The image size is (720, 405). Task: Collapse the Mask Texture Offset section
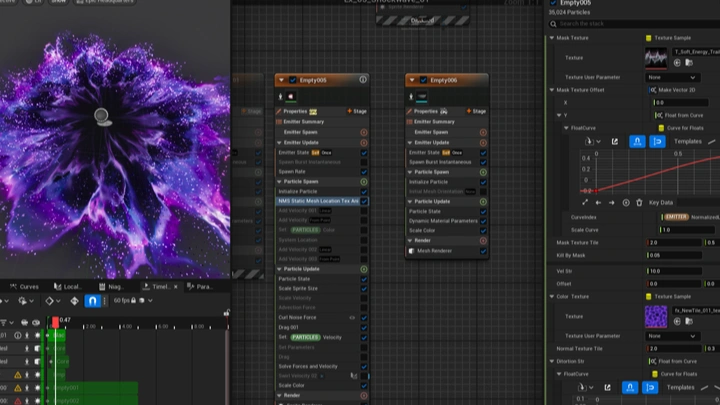[550, 90]
